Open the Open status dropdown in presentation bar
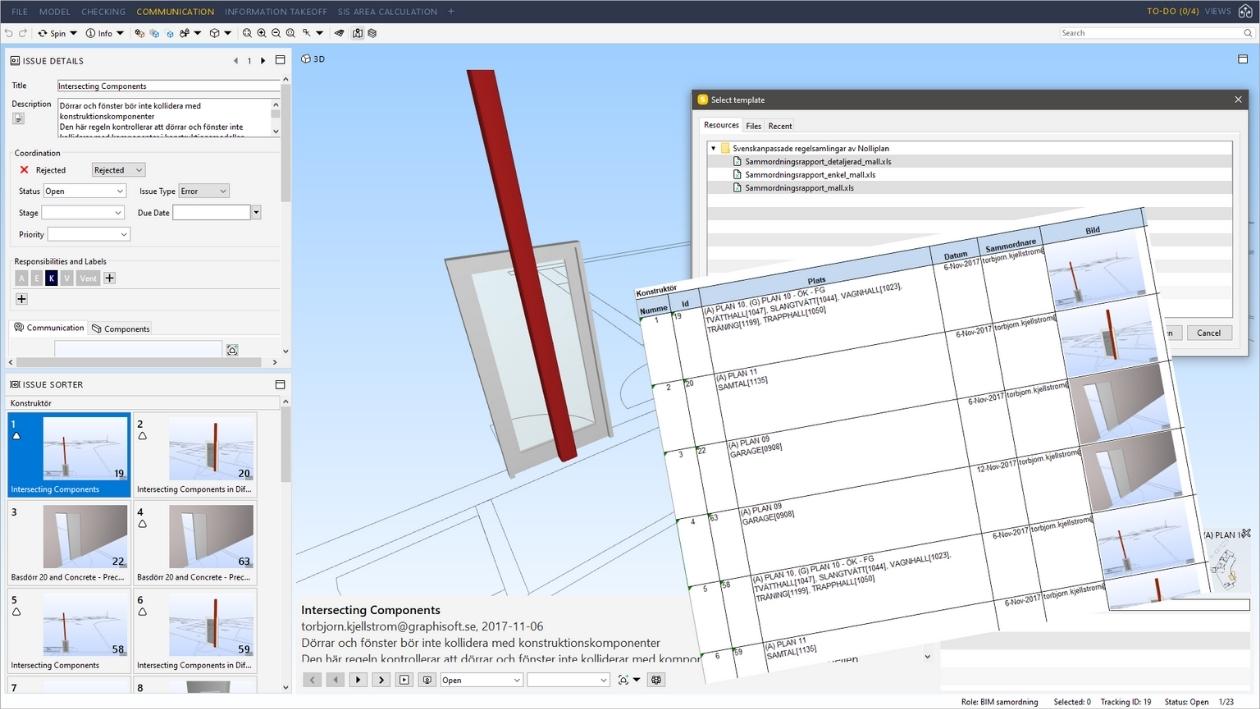The width and height of the screenshot is (1260, 709). 481,680
